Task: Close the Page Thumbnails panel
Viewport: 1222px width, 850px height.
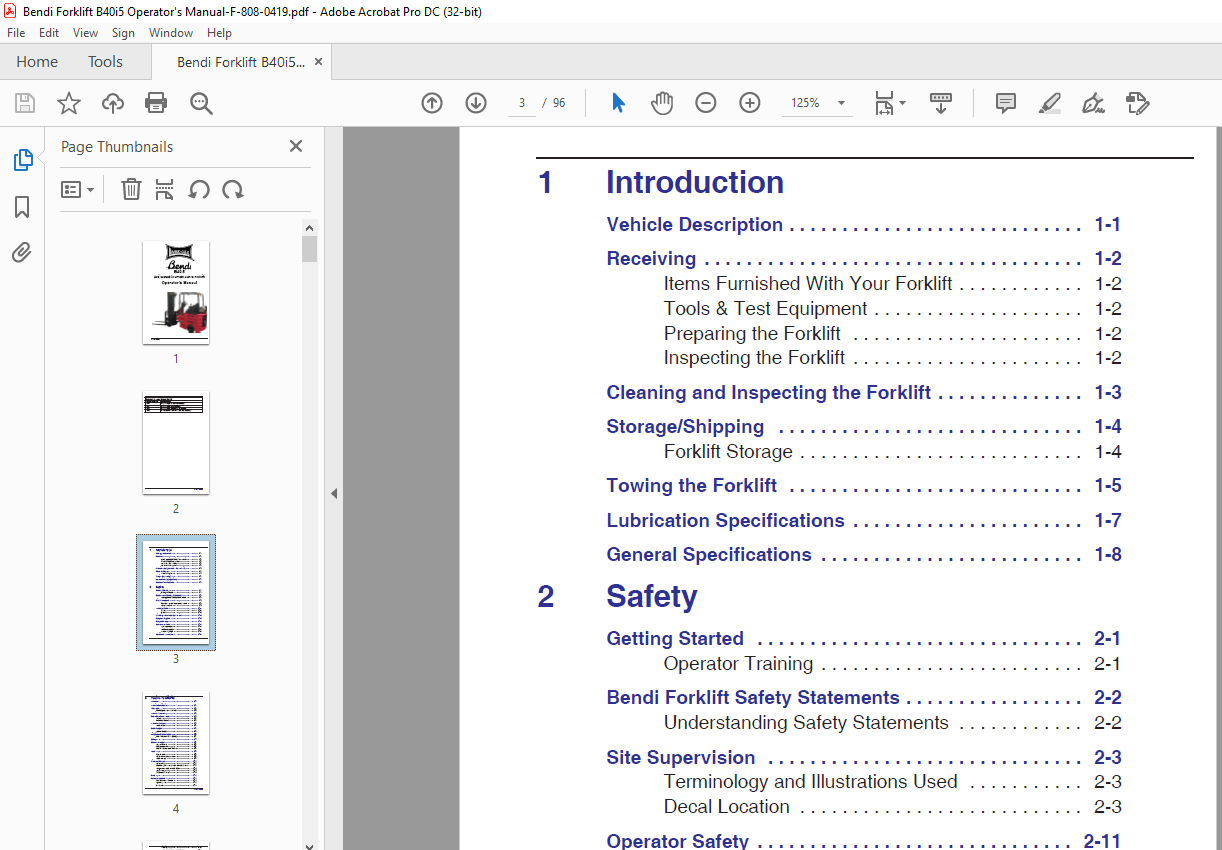Action: coord(296,146)
